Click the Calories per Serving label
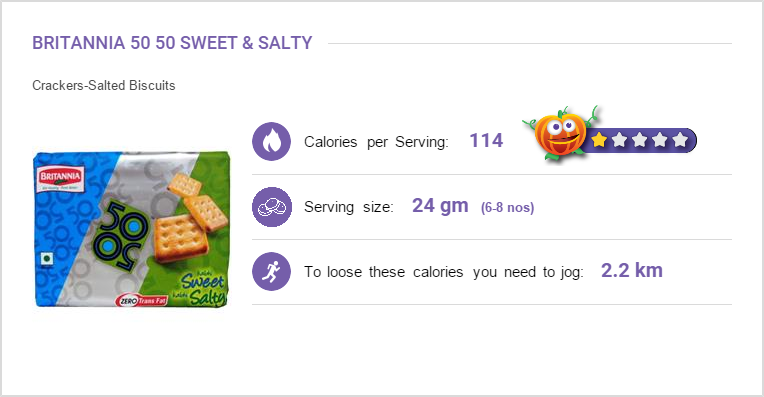The height and width of the screenshot is (397, 764). coord(376,142)
